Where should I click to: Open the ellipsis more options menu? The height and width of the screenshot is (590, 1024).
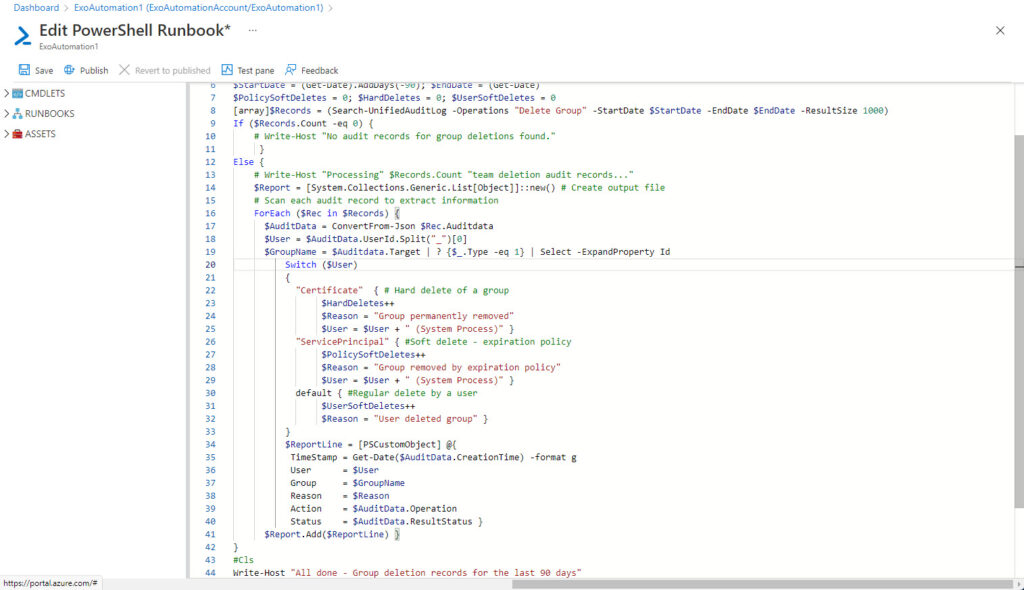pyautogui.click(x=252, y=30)
